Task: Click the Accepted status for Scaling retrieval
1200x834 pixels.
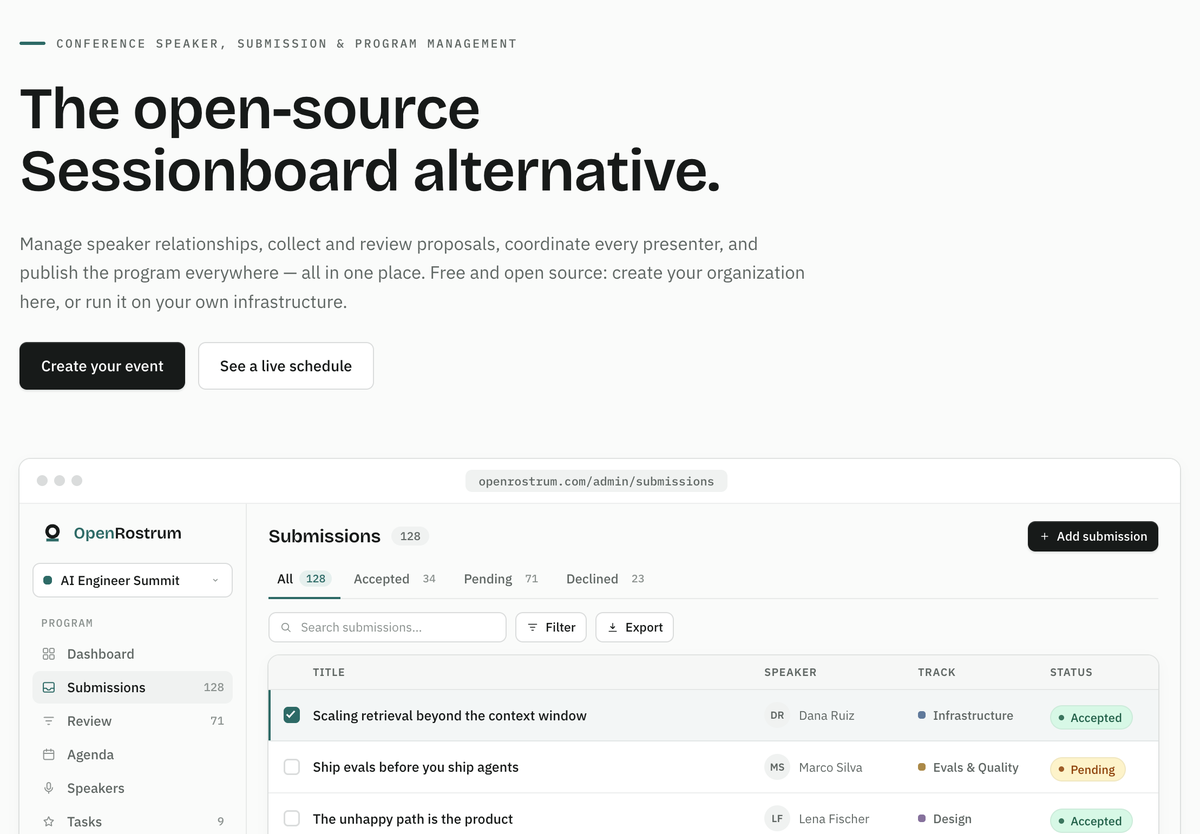Action: click(x=1091, y=717)
